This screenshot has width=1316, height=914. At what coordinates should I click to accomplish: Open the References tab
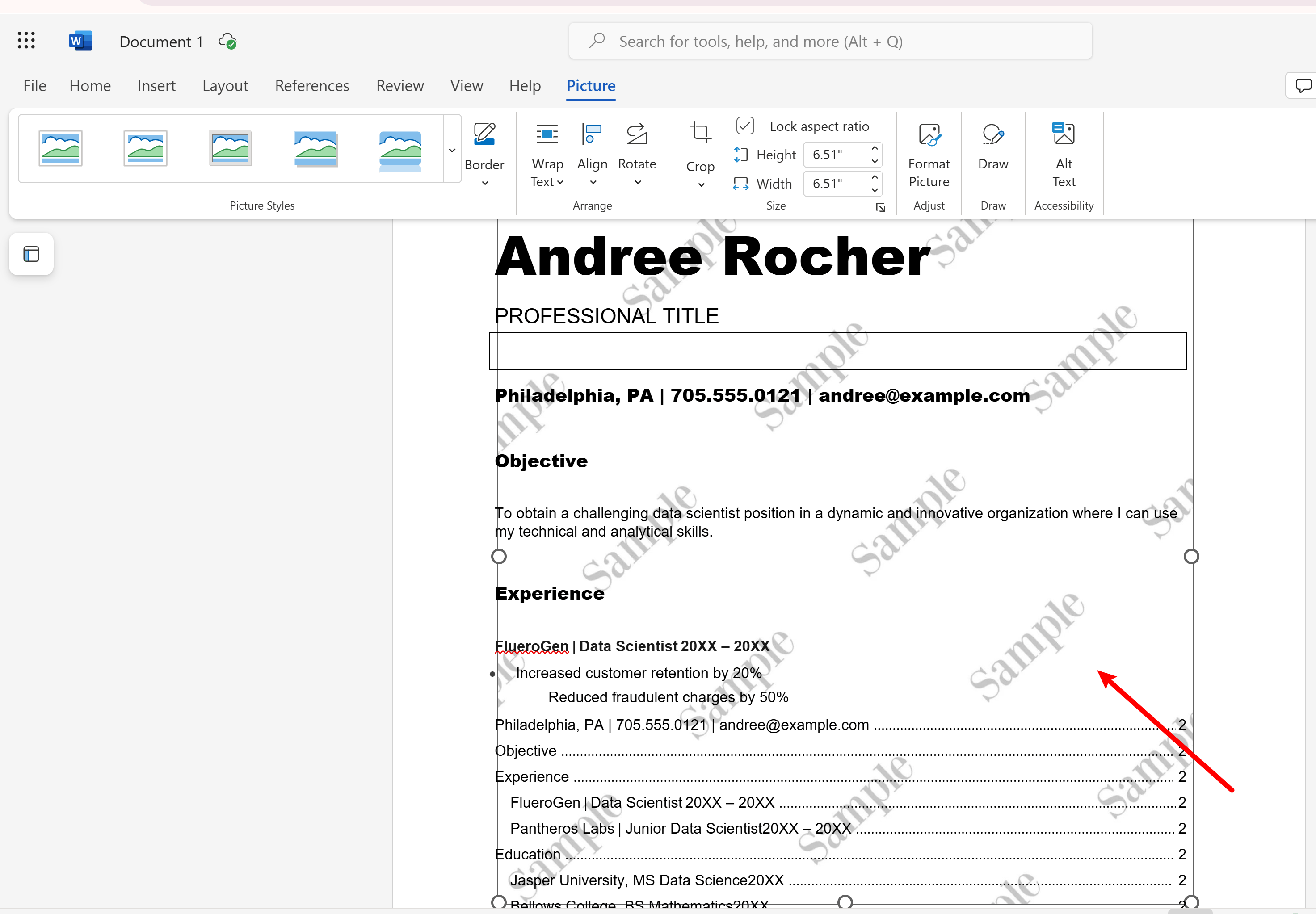[311, 86]
